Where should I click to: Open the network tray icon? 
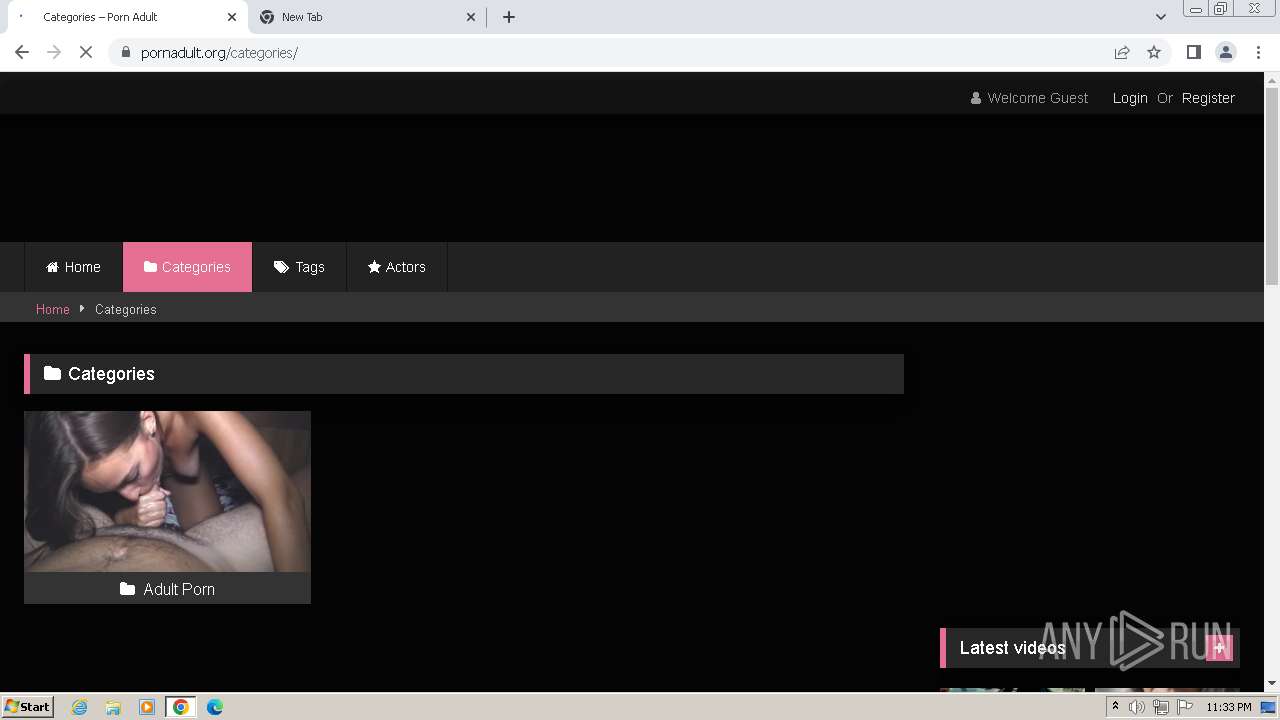coord(1161,707)
